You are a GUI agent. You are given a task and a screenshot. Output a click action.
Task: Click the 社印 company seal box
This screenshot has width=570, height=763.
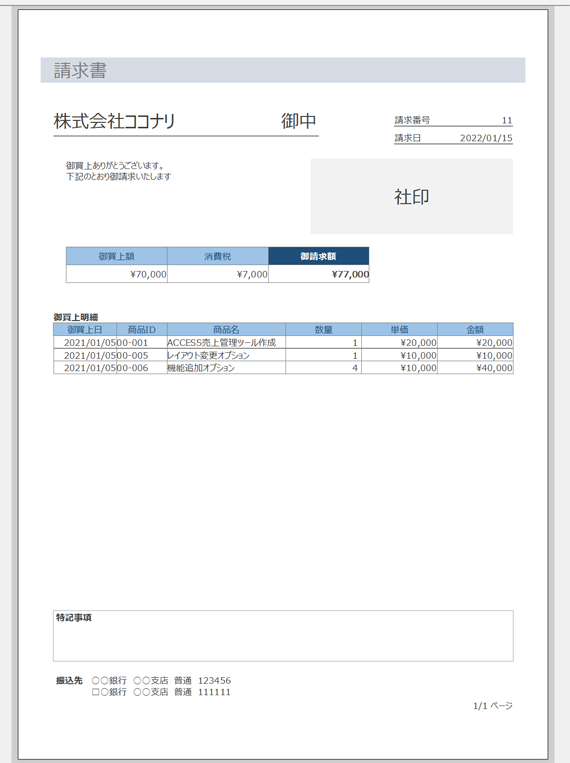(412, 197)
